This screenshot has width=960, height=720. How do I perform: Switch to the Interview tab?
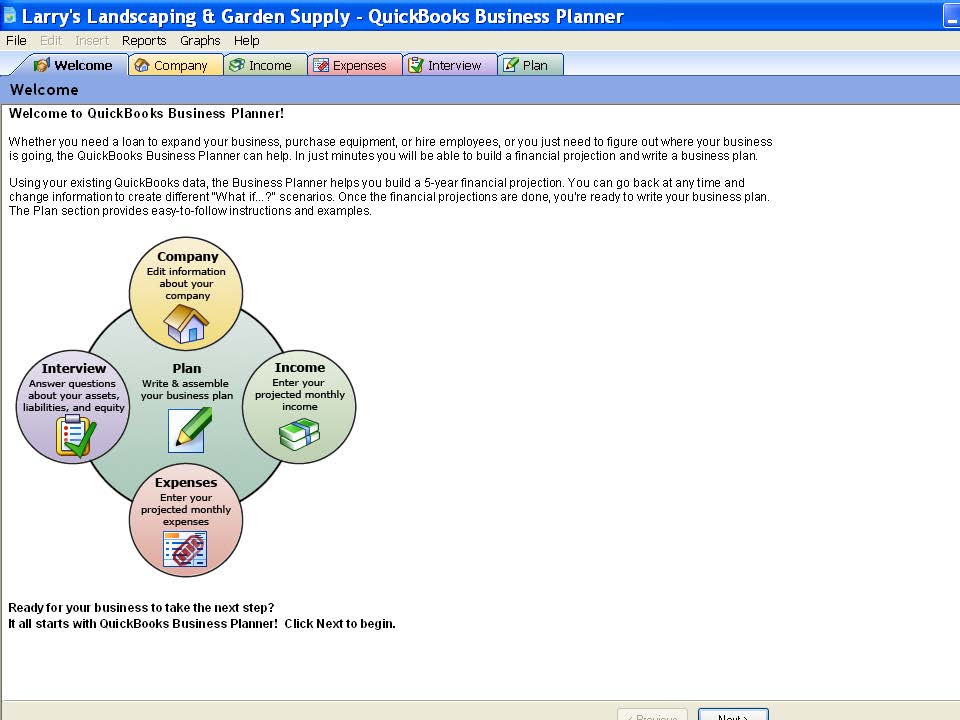pos(449,65)
